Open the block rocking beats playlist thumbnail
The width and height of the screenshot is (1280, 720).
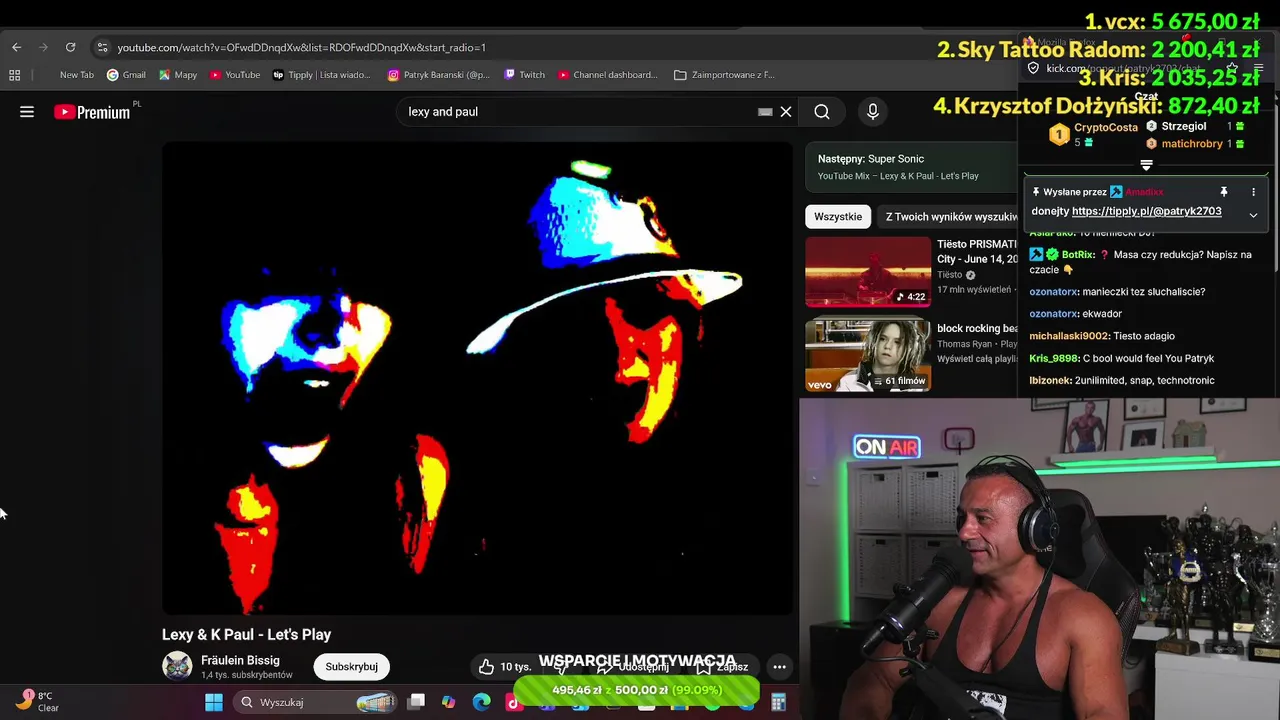pos(868,356)
